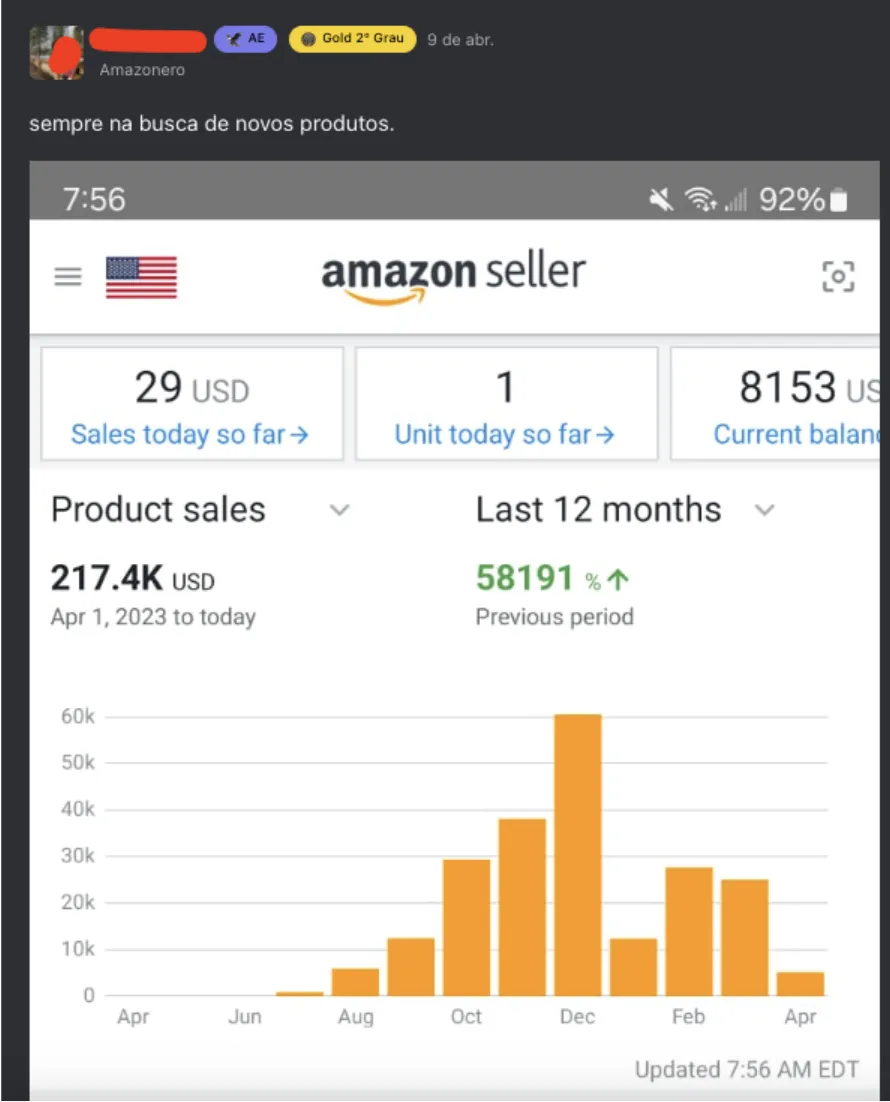Click the November sales bar
890x1102 pixels.
pyautogui.click(x=522, y=906)
